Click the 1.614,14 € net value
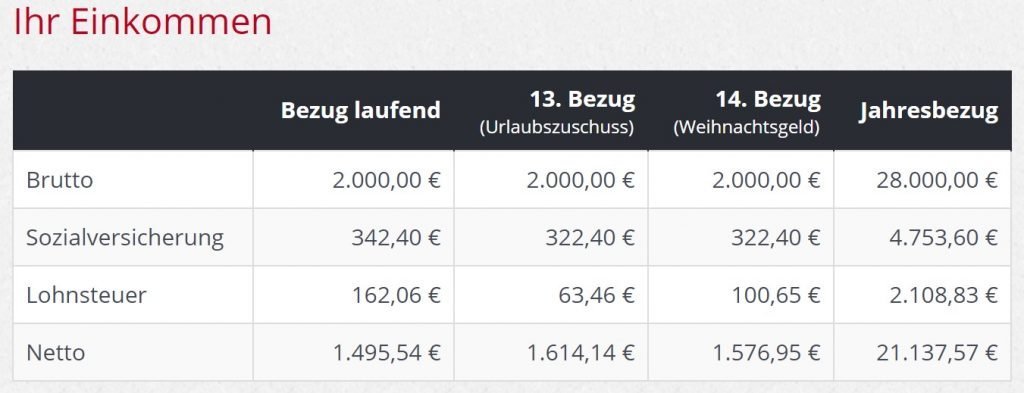The image size is (1024, 393). 581,353
